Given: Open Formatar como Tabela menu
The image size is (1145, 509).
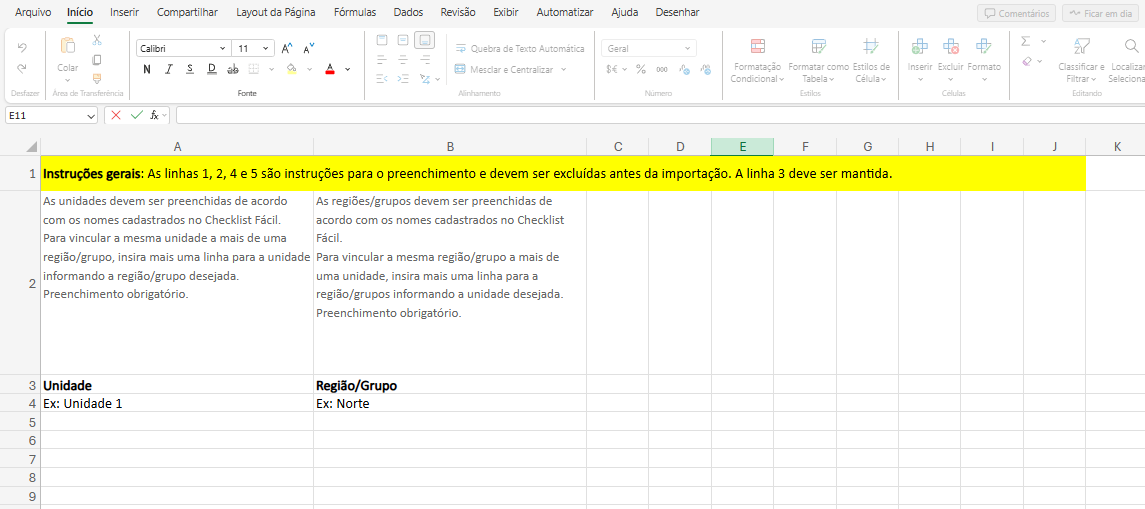Looking at the screenshot, I should click(819, 60).
